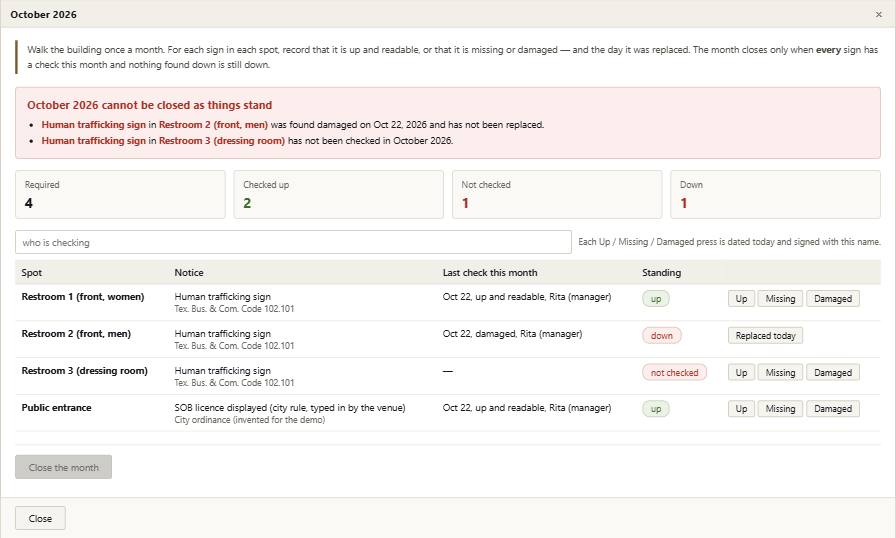
Task: Mark Public entrance licence as Missing
Action: [x=780, y=409]
